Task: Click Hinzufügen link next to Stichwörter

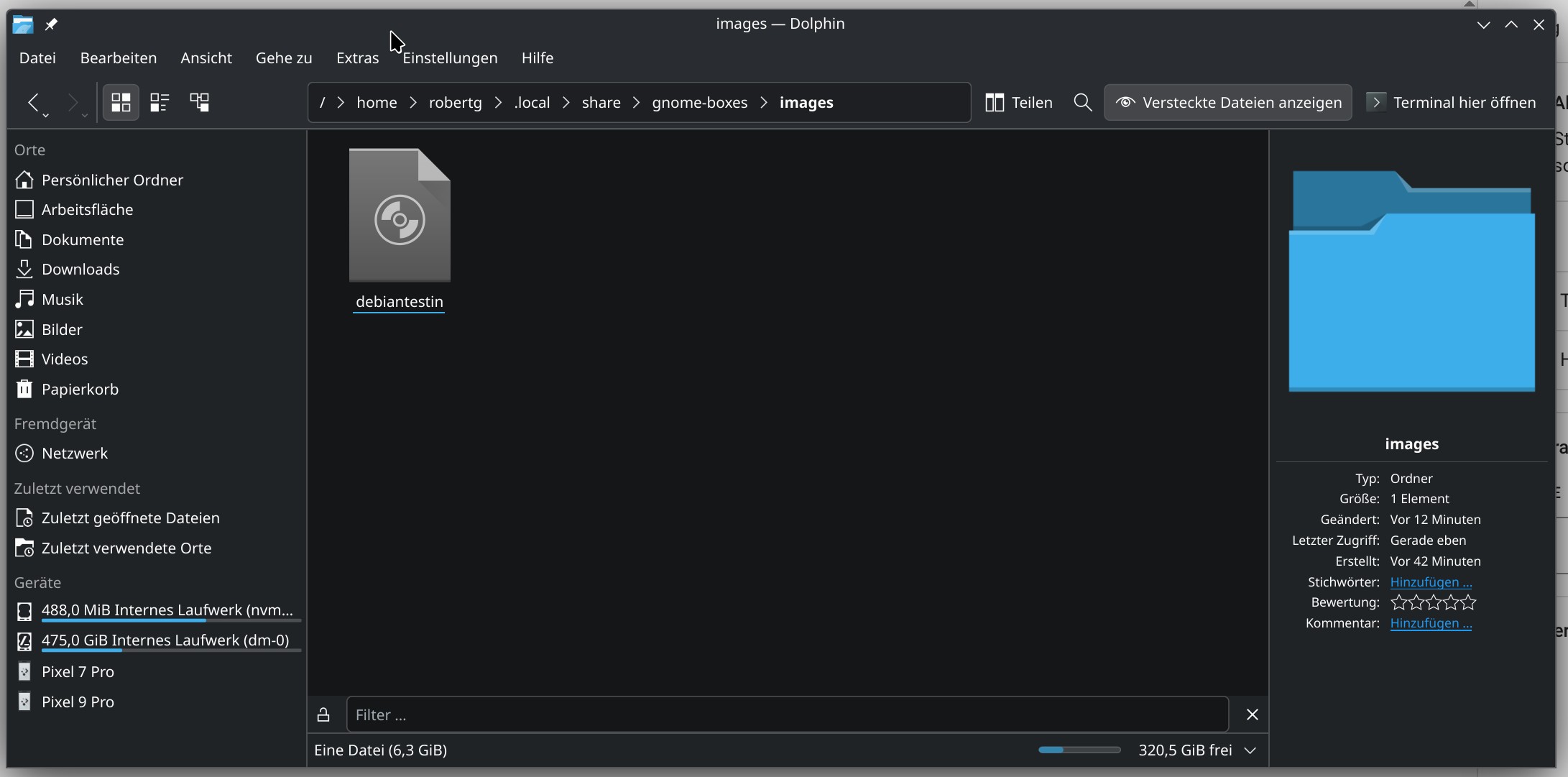Action: (1430, 581)
